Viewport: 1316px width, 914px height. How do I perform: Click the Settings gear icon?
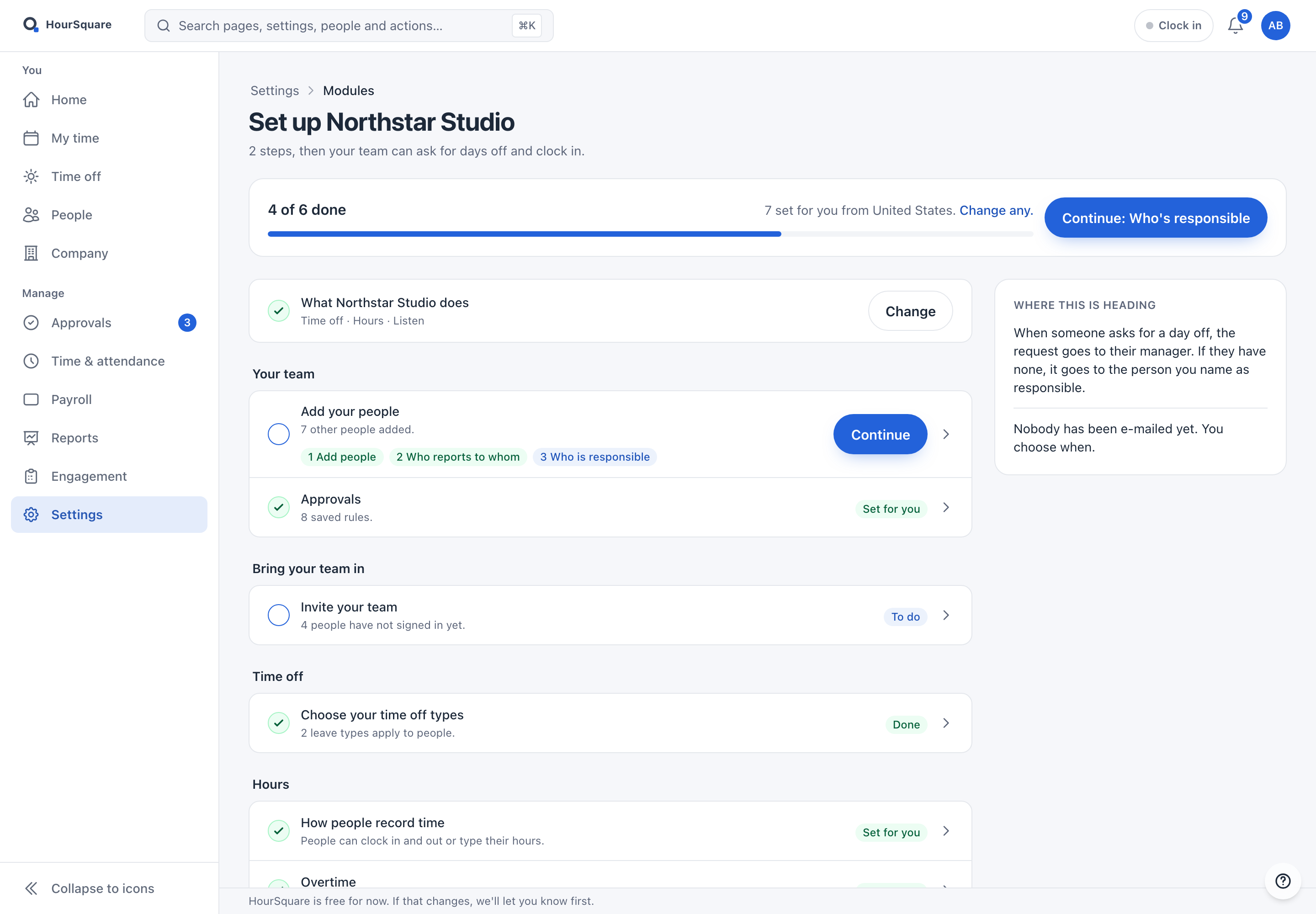(31, 514)
